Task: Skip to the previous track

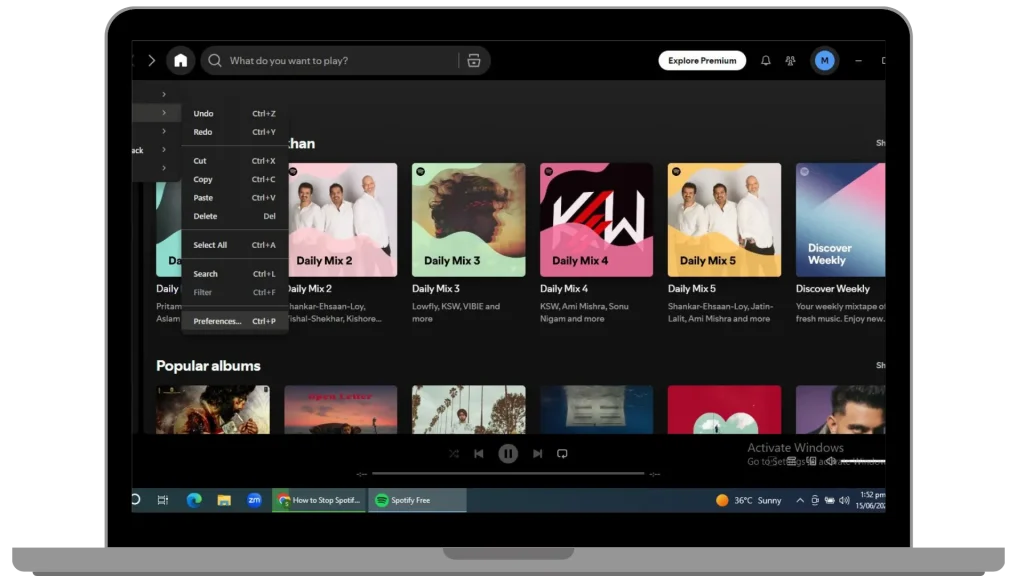Action: (479, 453)
